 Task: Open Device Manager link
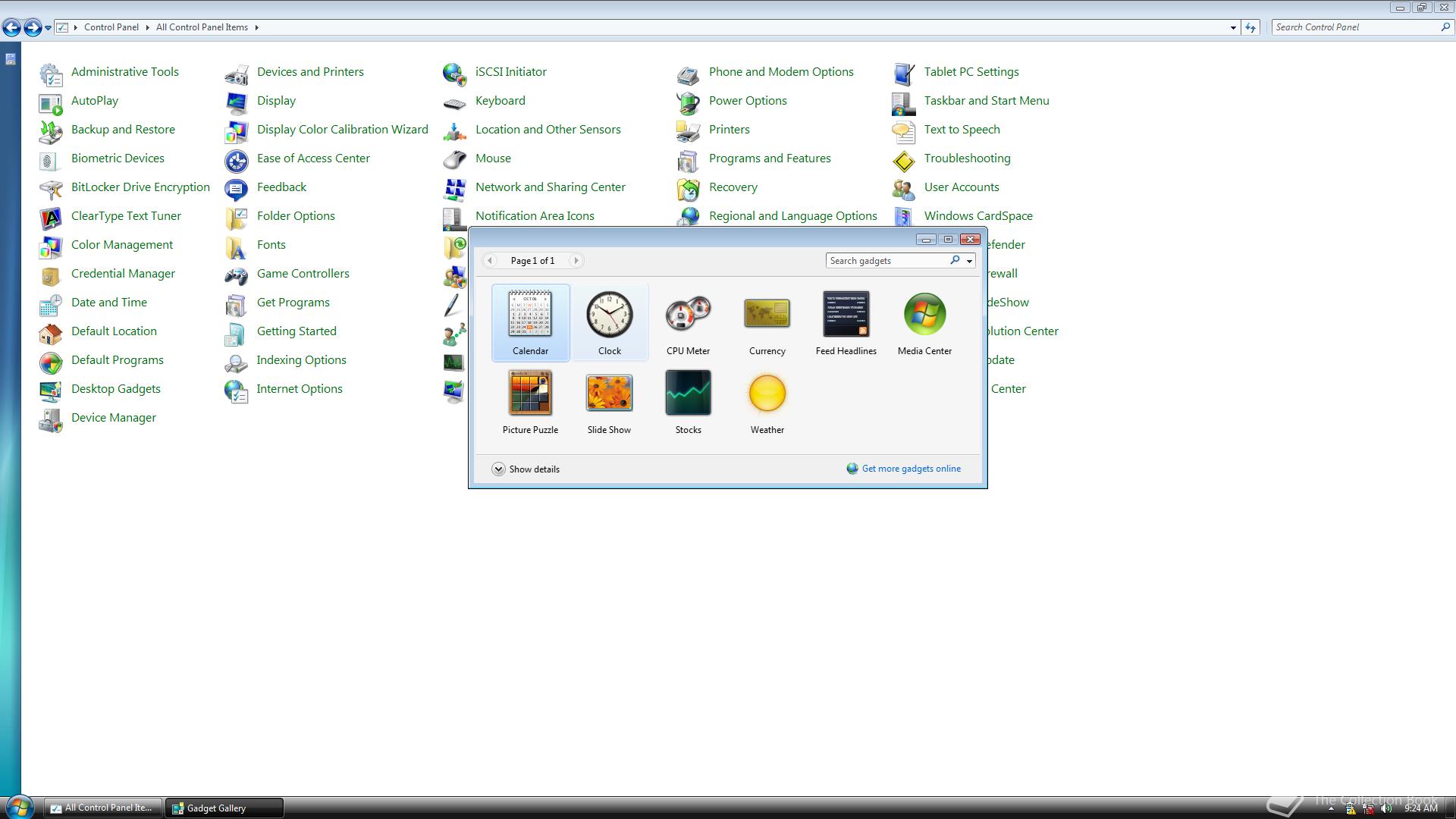coord(114,417)
